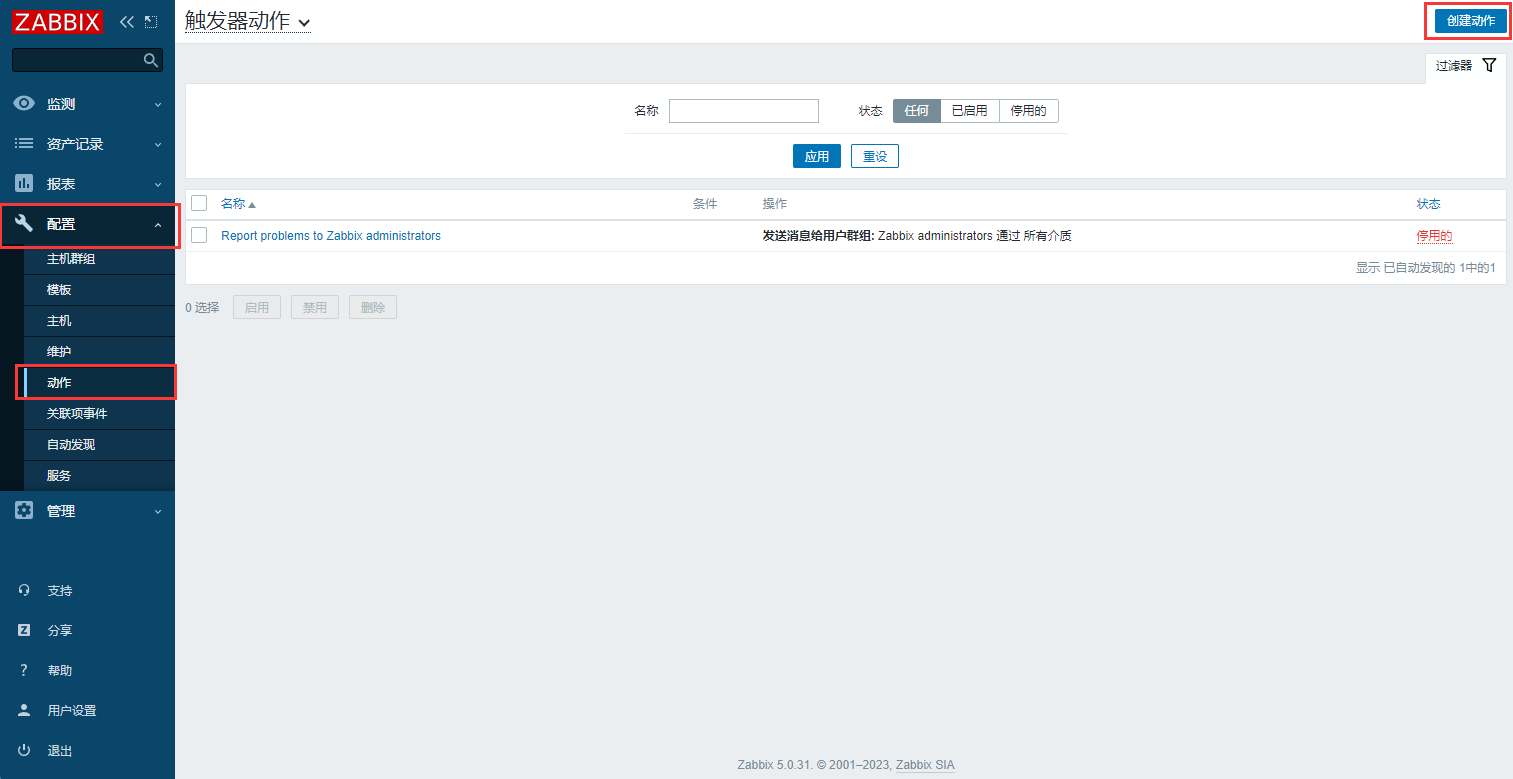Open 主机群组 submenu item
This screenshot has width=1513, height=779.
(71, 259)
